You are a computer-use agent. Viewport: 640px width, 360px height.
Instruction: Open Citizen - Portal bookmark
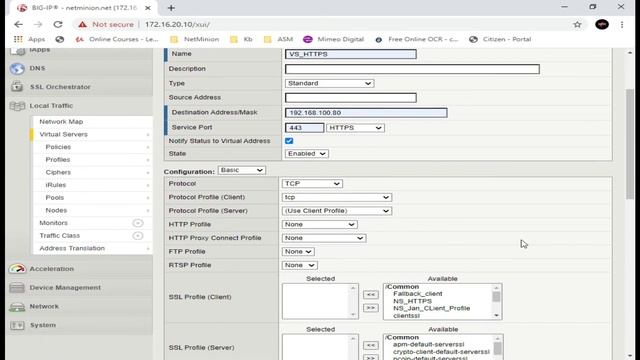click(500, 39)
